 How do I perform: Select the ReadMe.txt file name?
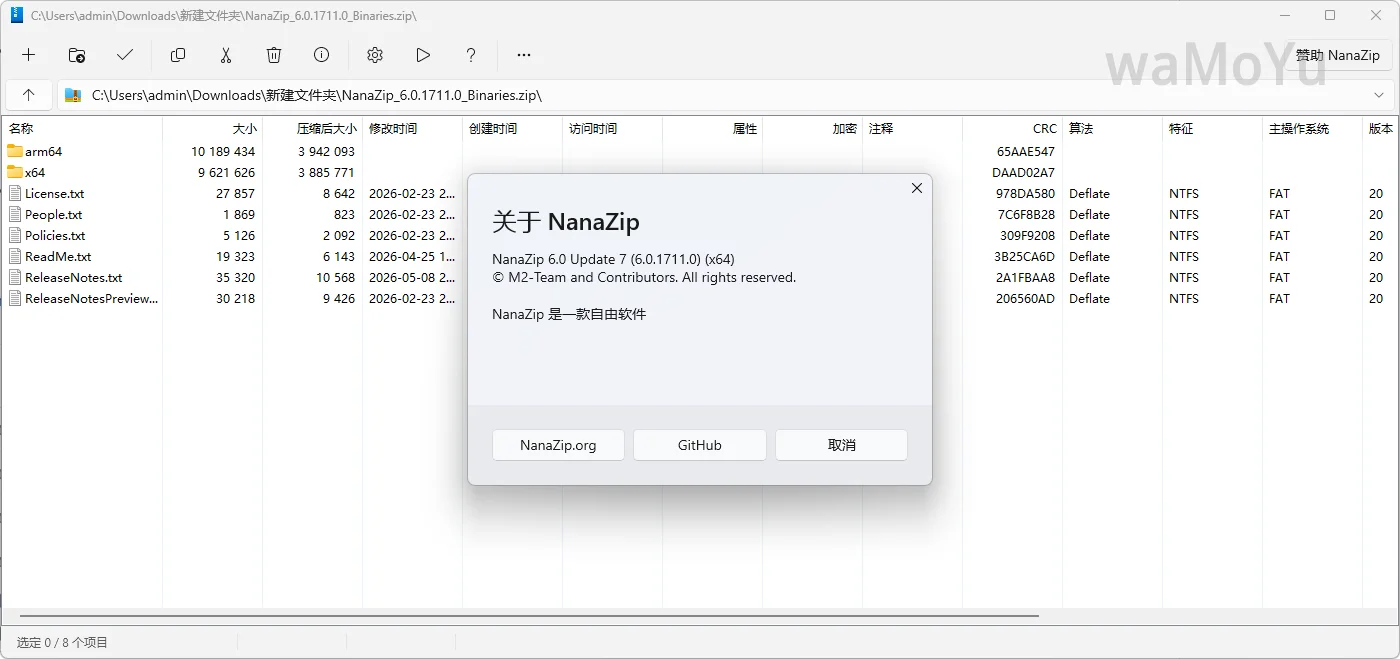(58, 257)
